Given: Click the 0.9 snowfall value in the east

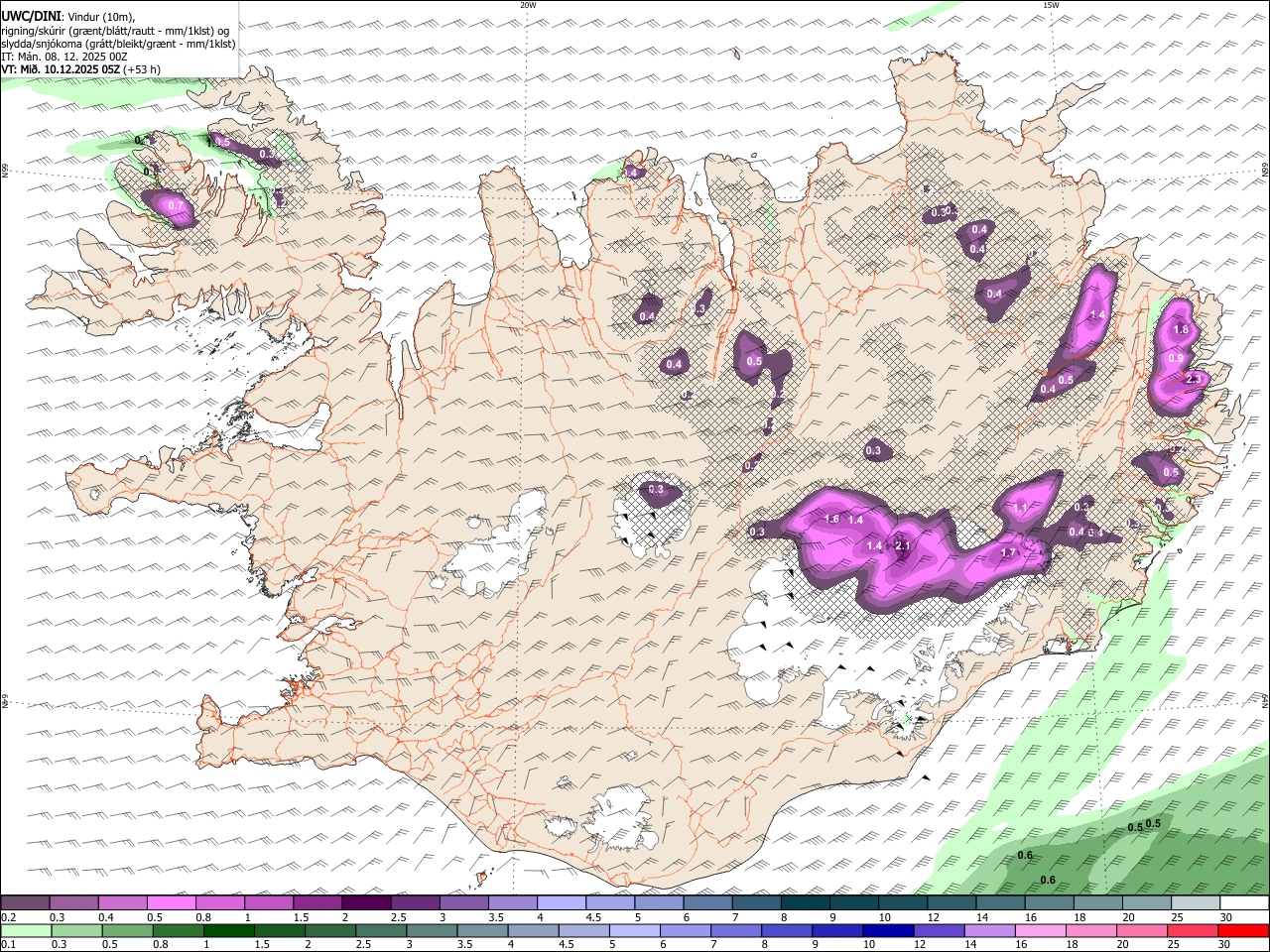Looking at the screenshot, I should pyautogui.click(x=1176, y=358).
